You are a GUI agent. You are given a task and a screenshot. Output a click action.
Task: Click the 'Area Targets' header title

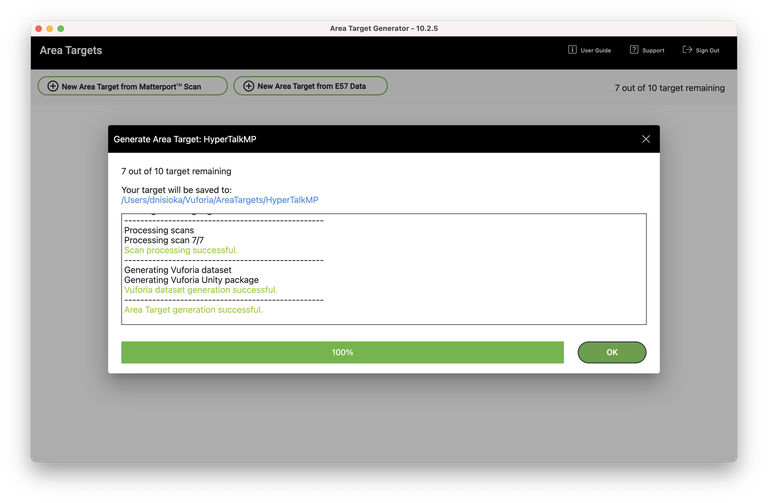pos(71,50)
